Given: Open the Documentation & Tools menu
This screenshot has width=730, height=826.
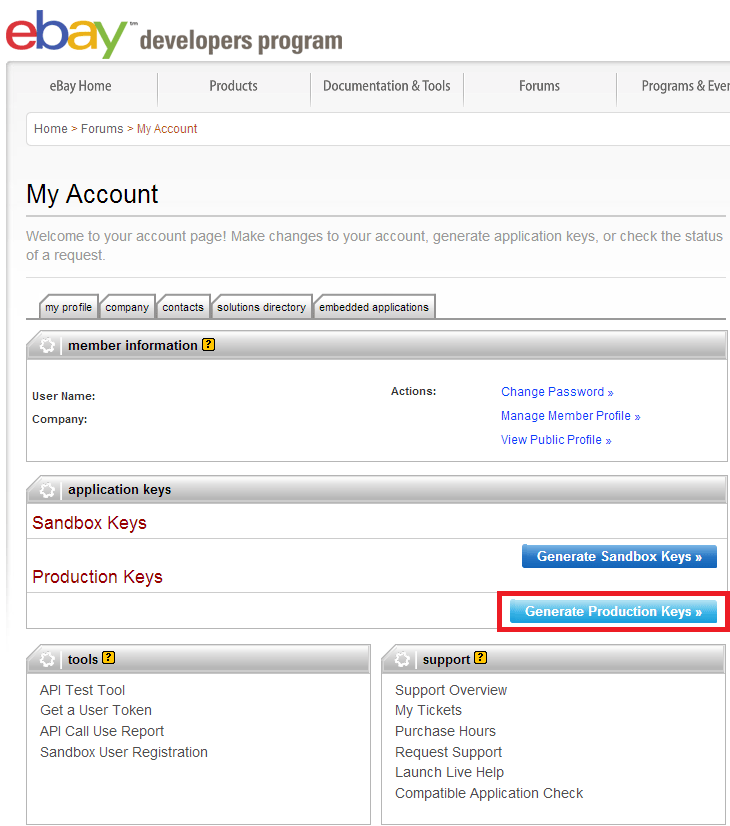Looking at the screenshot, I should pos(387,86).
